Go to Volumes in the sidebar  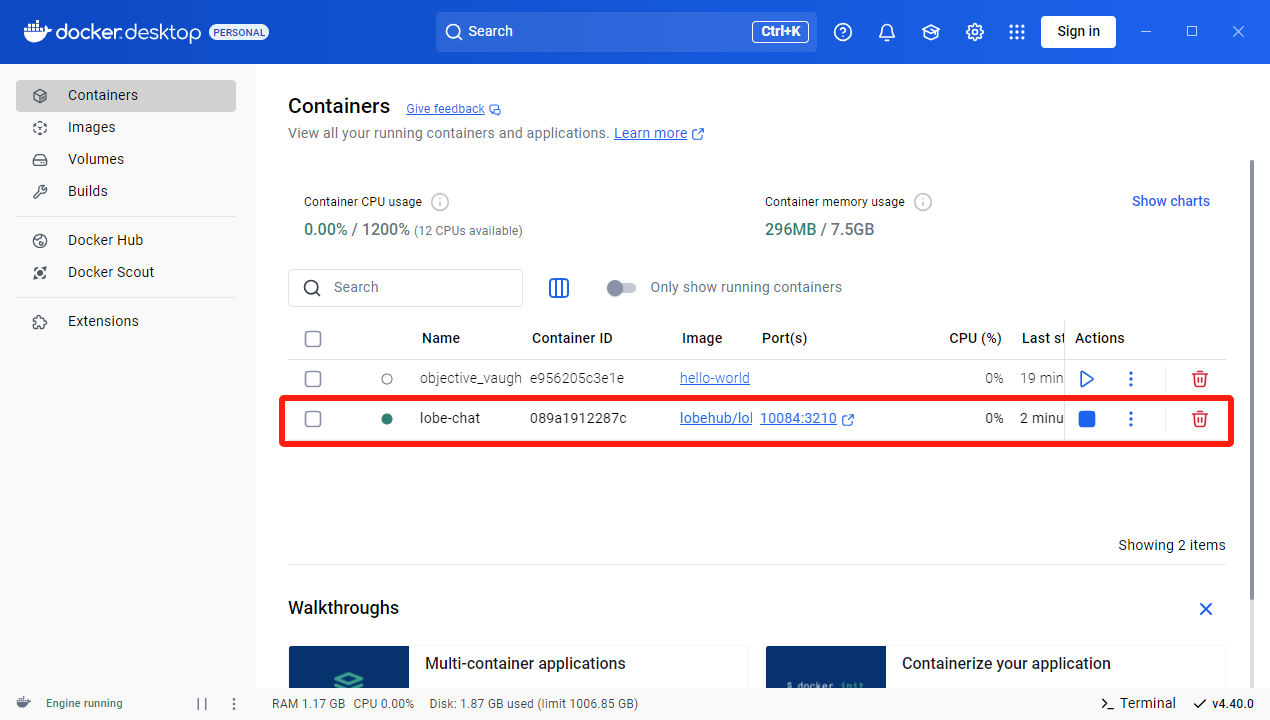point(126,160)
